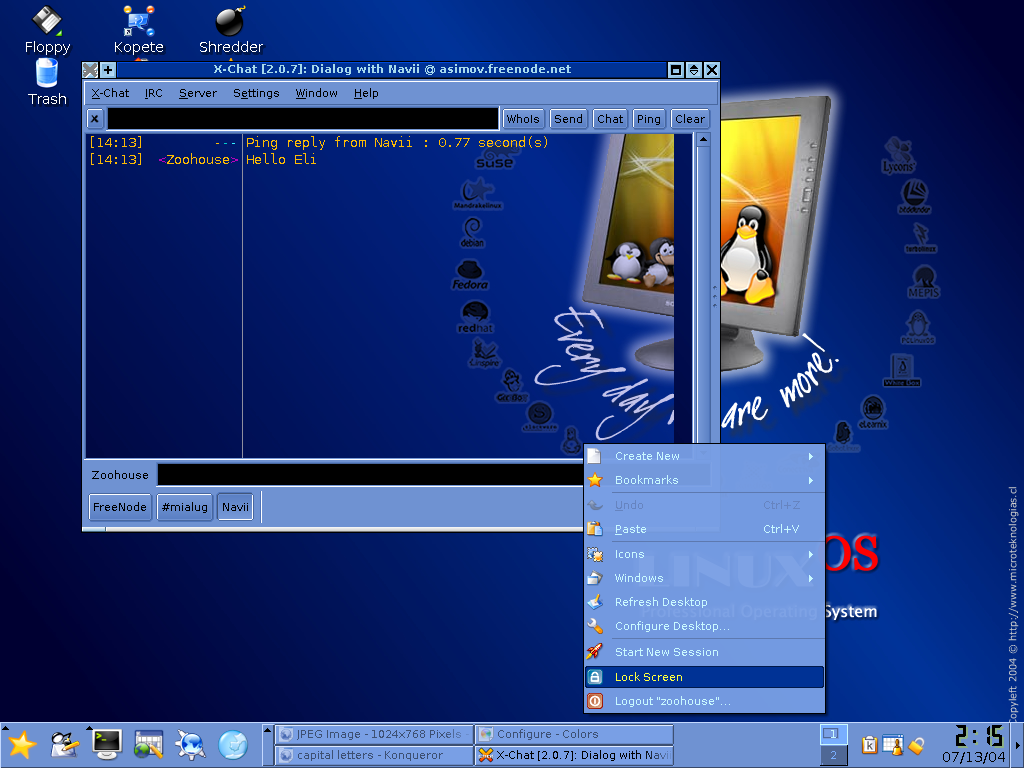1024x768 pixels.
Task: Click the Paste clipboard icon
Action: pyautogui.click(x=595, y=529)
